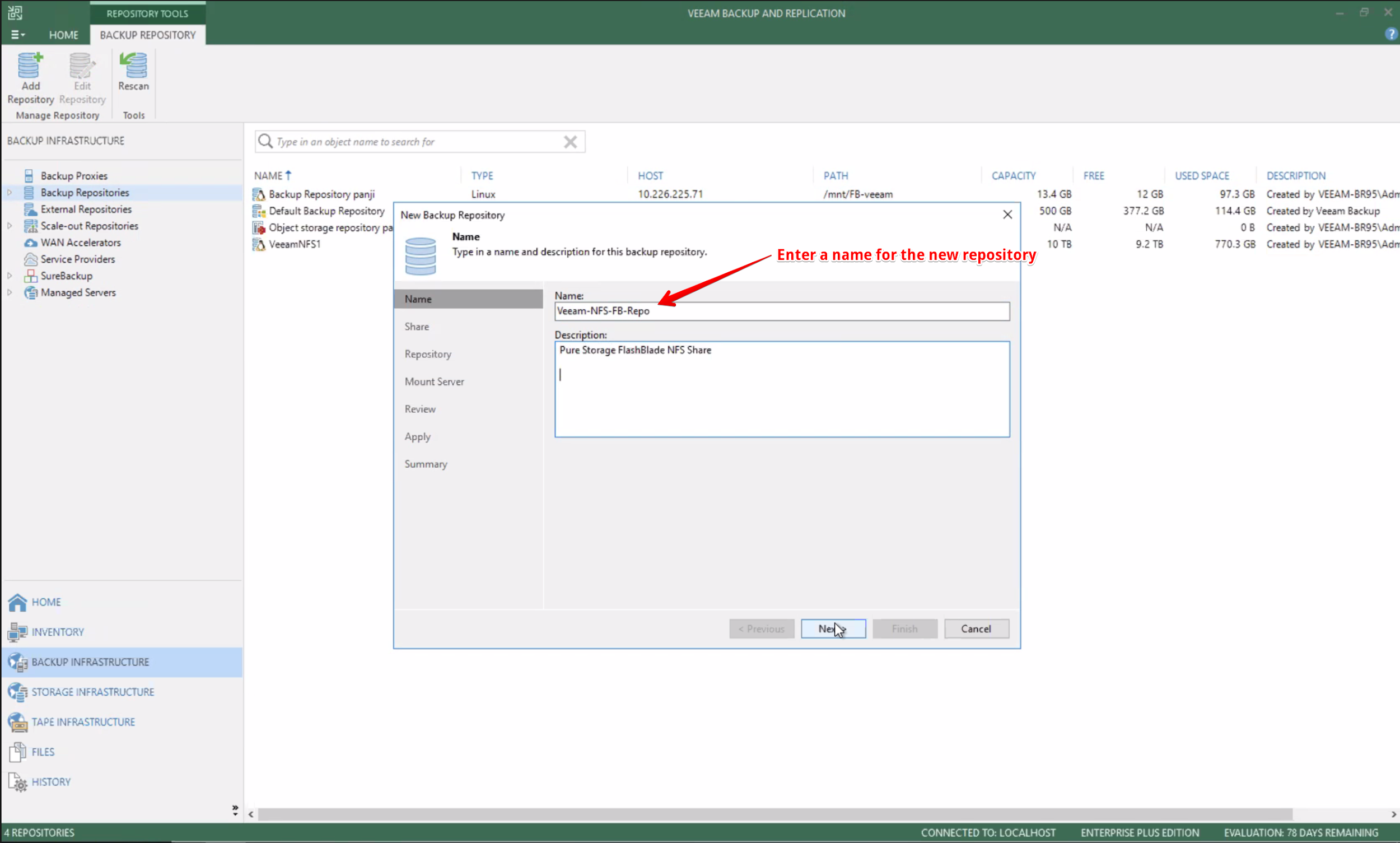The height and width of the screenshot is (843, 1400).
Task: Click the Name field and edit
Action: pyautogui.click(x=781, y=310)
